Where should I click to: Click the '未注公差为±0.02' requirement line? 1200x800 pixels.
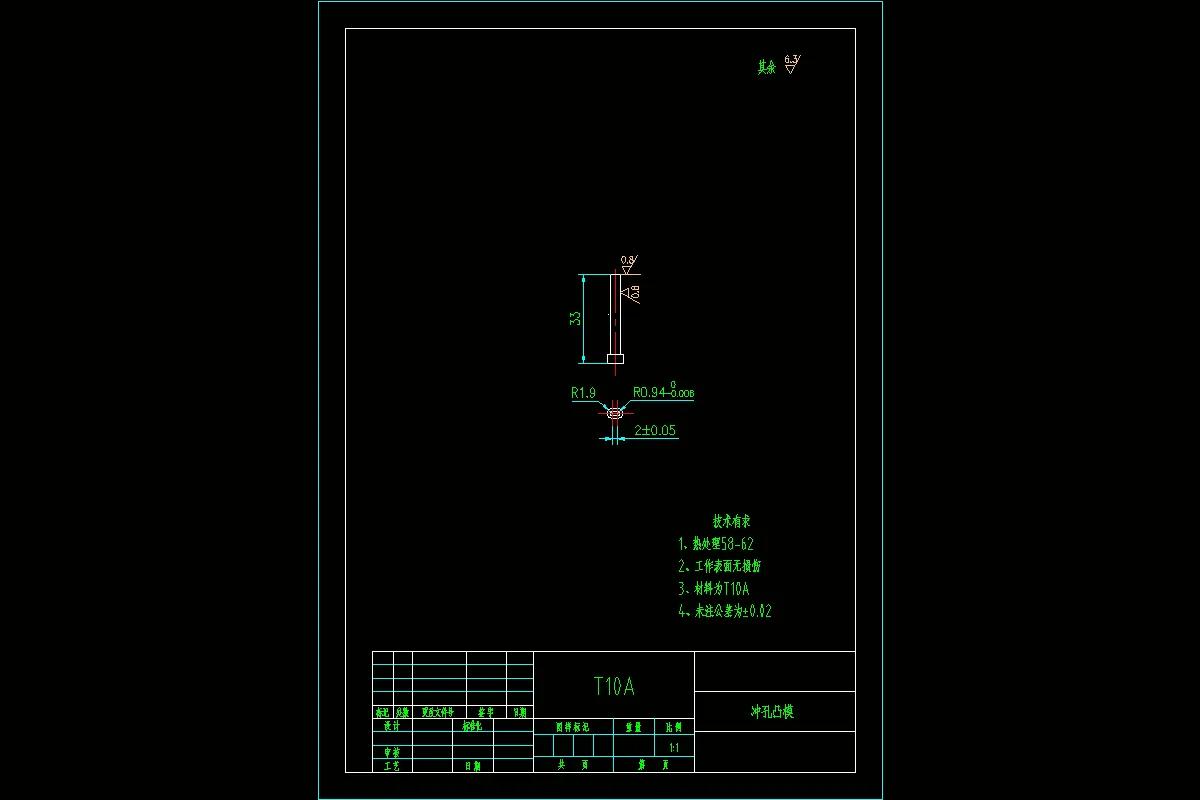[725, 611]
